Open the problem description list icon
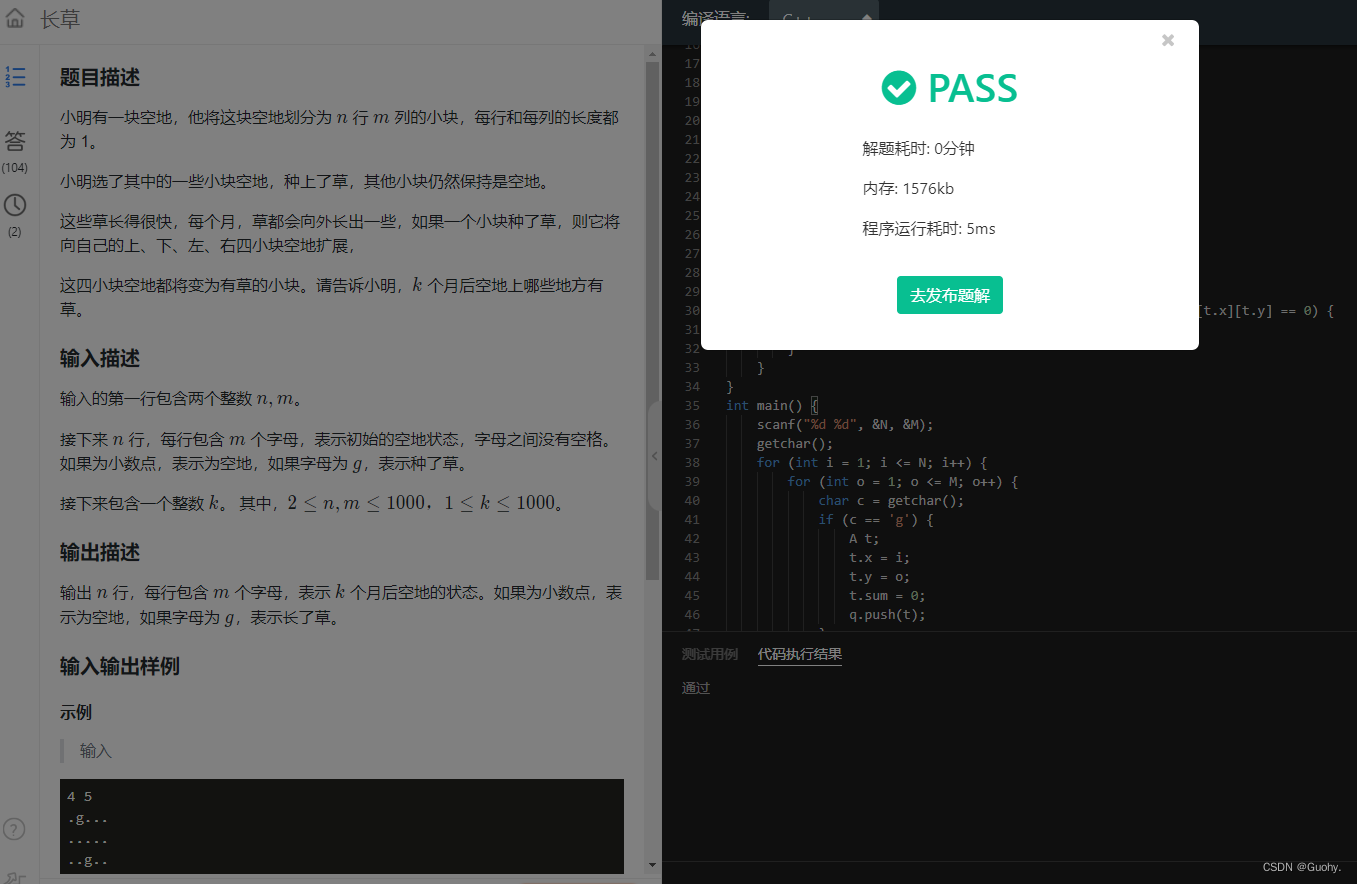Image resolution: width=1357 pixels, height=884 pixels. (x=15, y=77)
